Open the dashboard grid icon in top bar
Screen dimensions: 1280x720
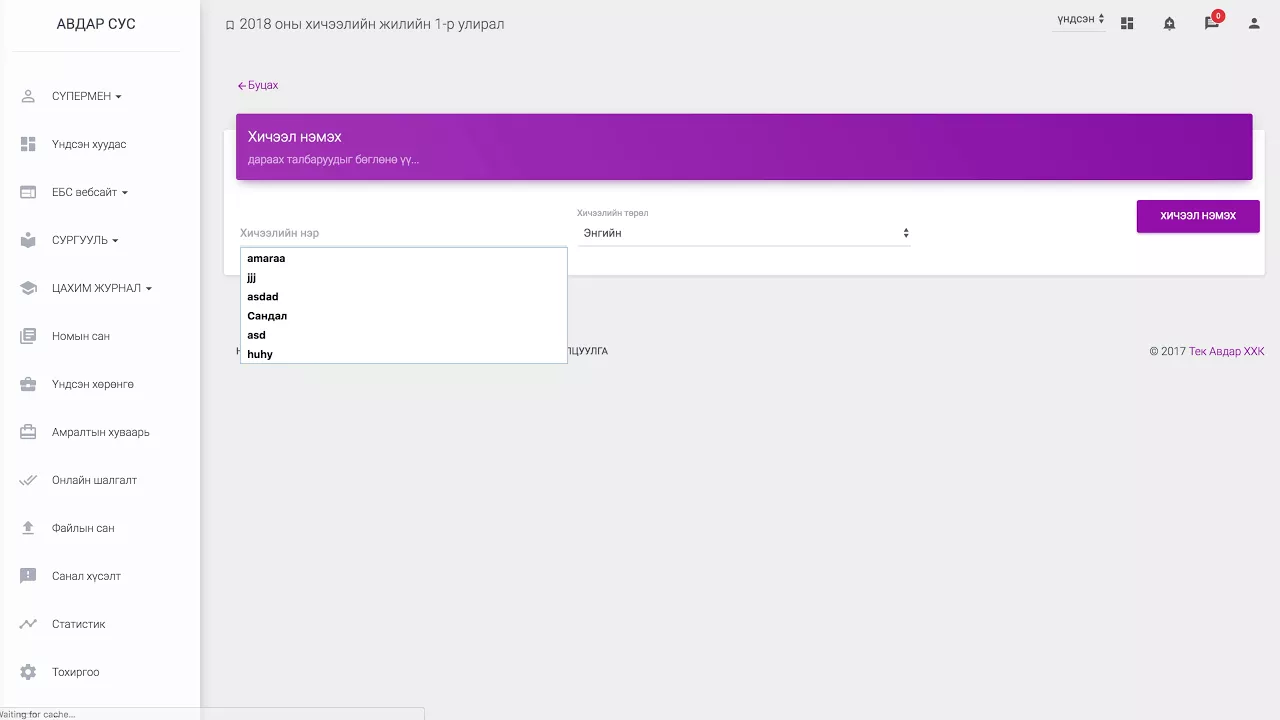coord(1127,23)
